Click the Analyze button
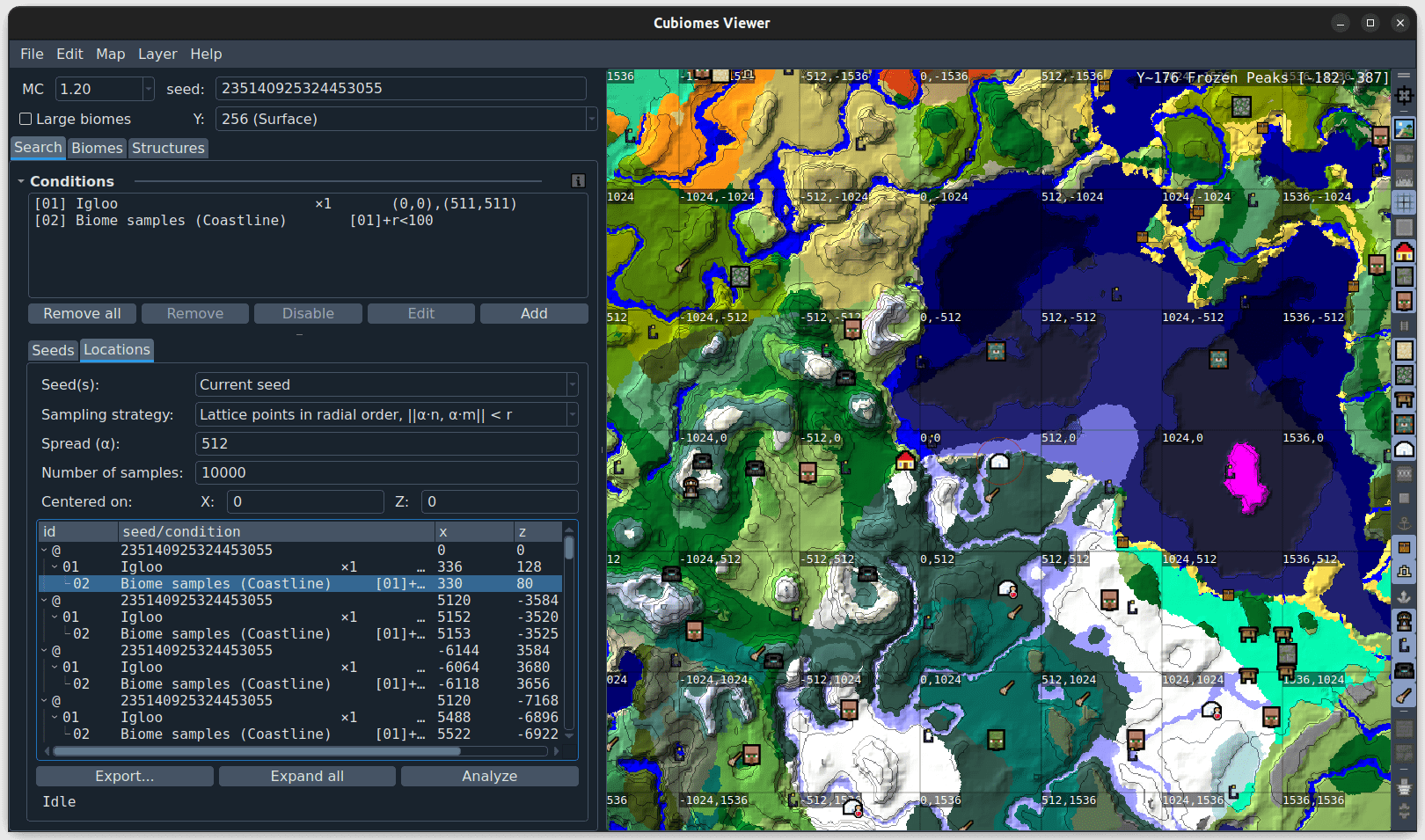Viewport: 1425px width, 840px height. pyautogui.click(x=489, y=776)
